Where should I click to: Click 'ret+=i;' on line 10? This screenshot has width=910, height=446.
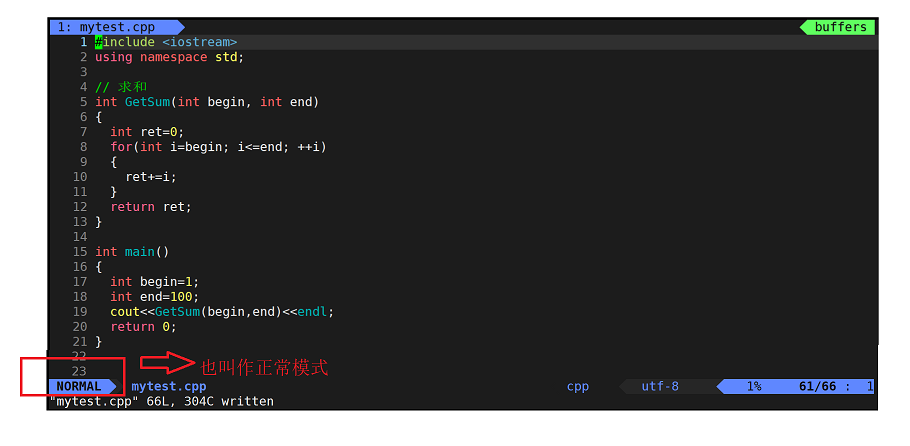click(151, 177)
